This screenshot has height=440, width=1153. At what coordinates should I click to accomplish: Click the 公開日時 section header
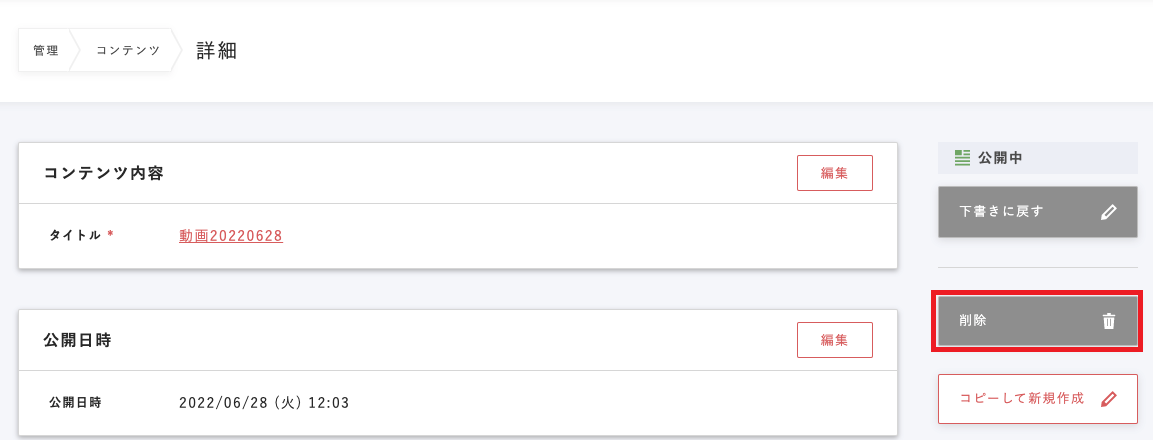coord(77,340)
